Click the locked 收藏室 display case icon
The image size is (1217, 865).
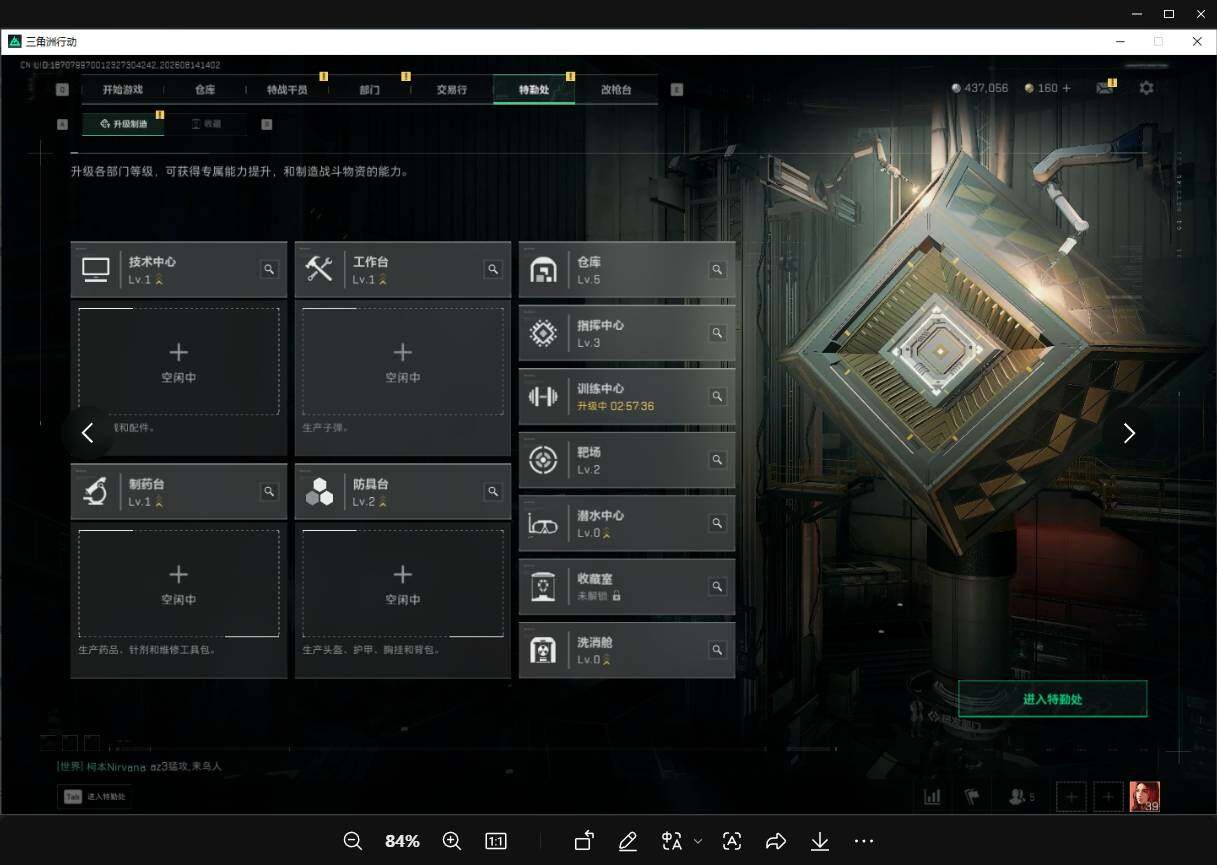pyautogui.click(x=543, y=587)
